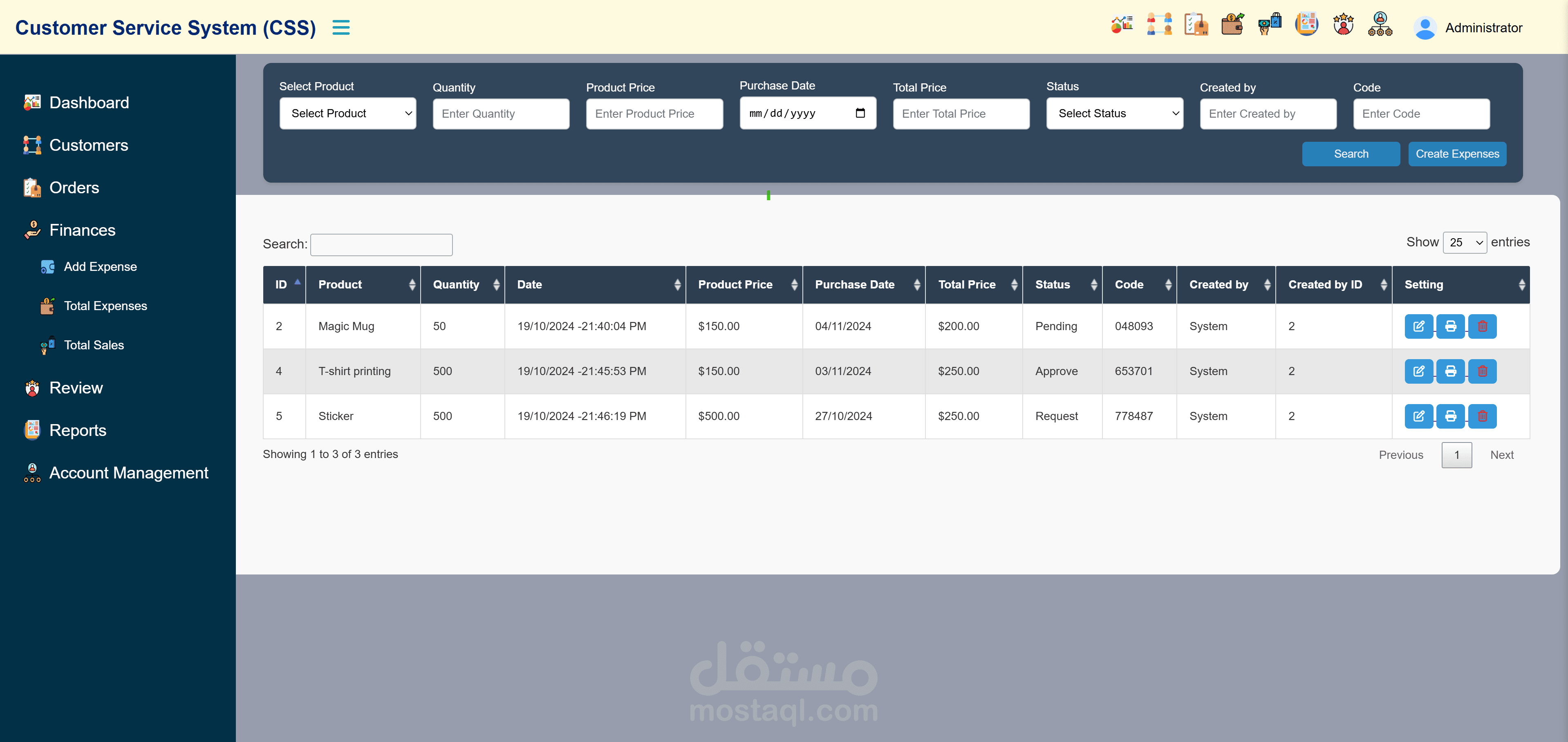The image size is (1568, 742).
Task: Sort the table by Total Price column
Action: [x=973, y=285]
